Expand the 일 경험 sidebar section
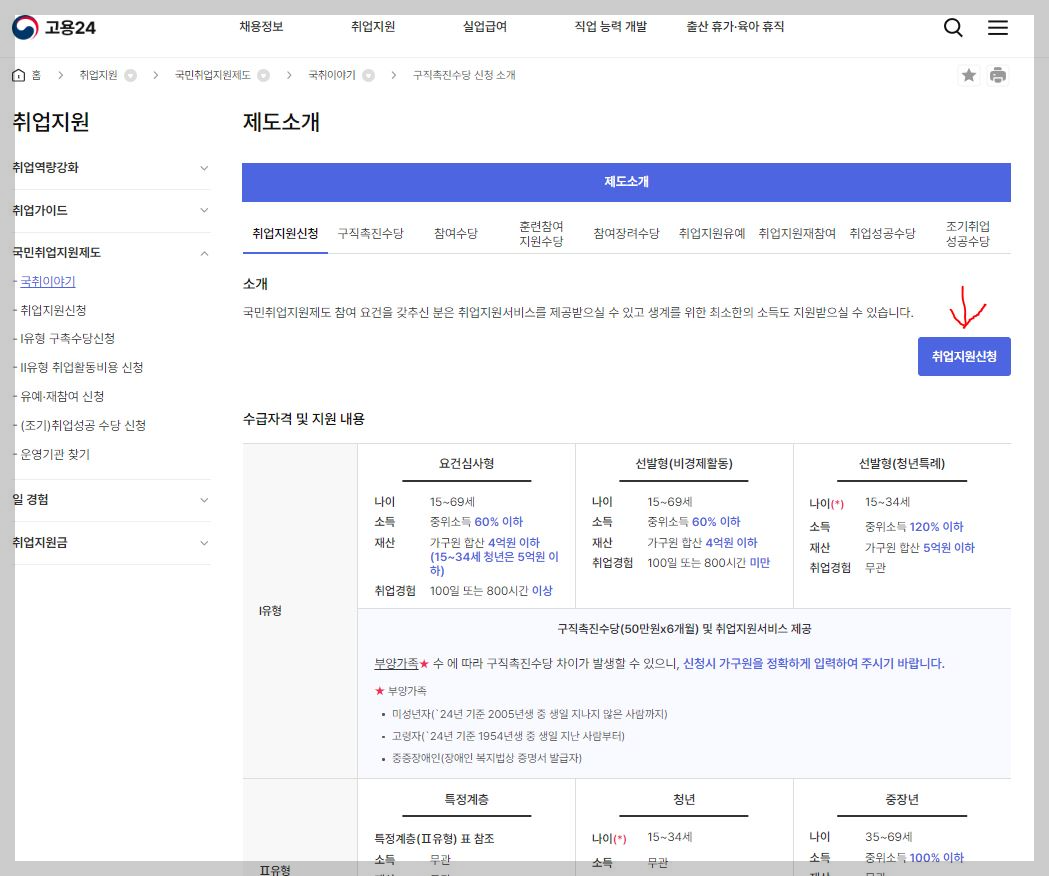 111,500
